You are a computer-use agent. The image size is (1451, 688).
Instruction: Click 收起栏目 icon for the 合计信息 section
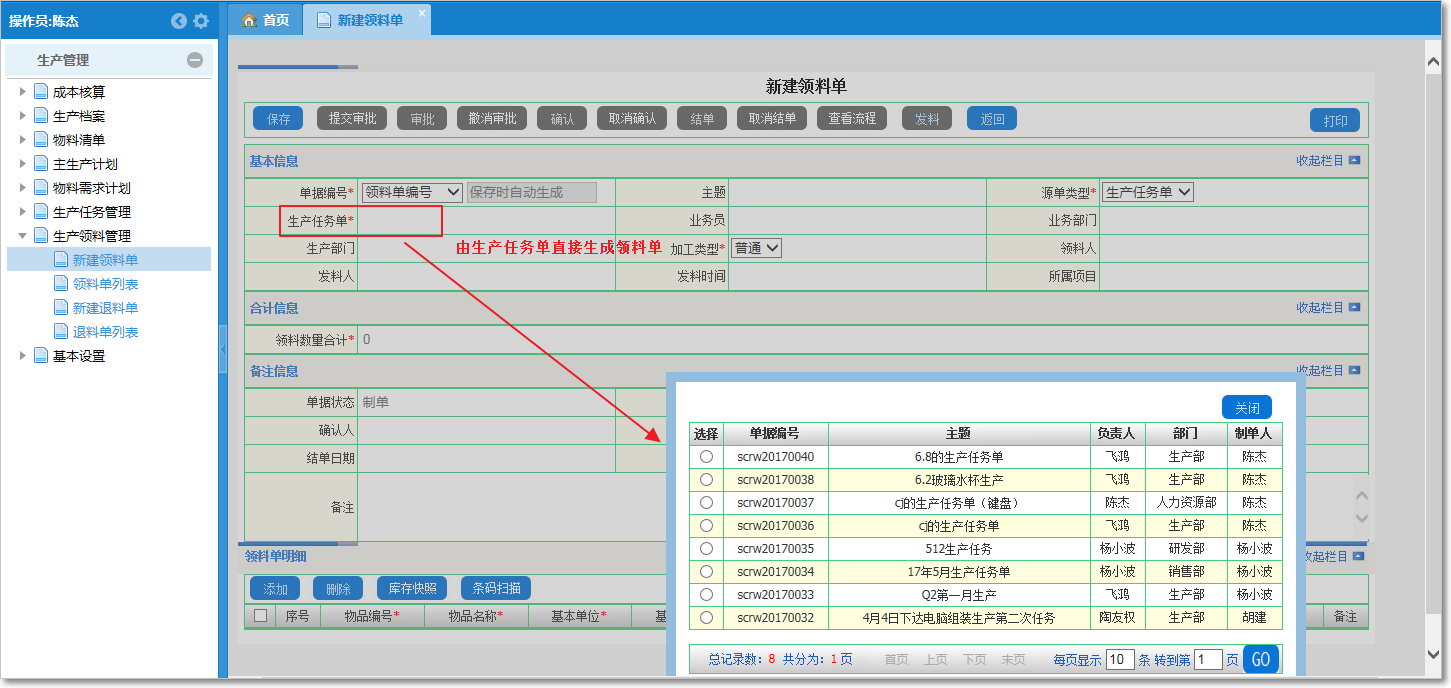(1356, 308)
